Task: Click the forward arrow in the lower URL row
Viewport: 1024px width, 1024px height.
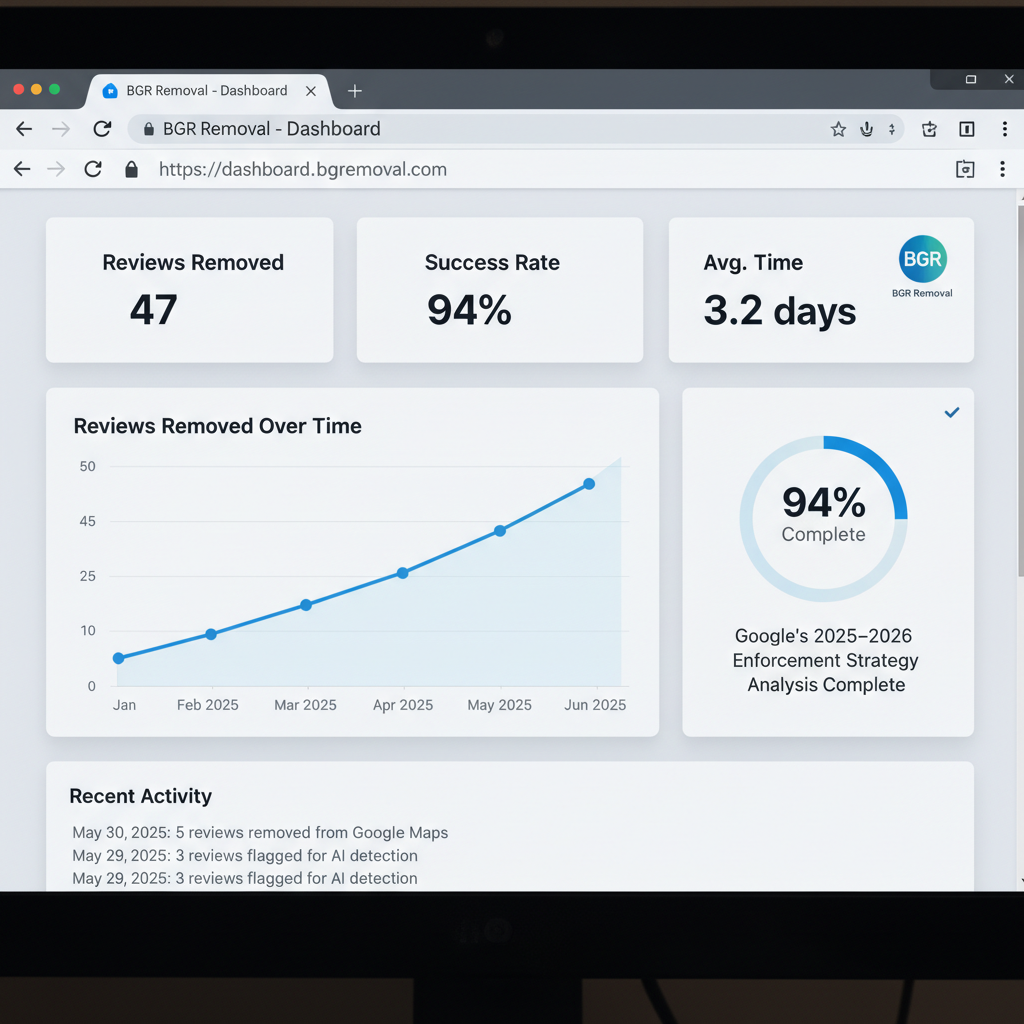Action: pos(56,169)
